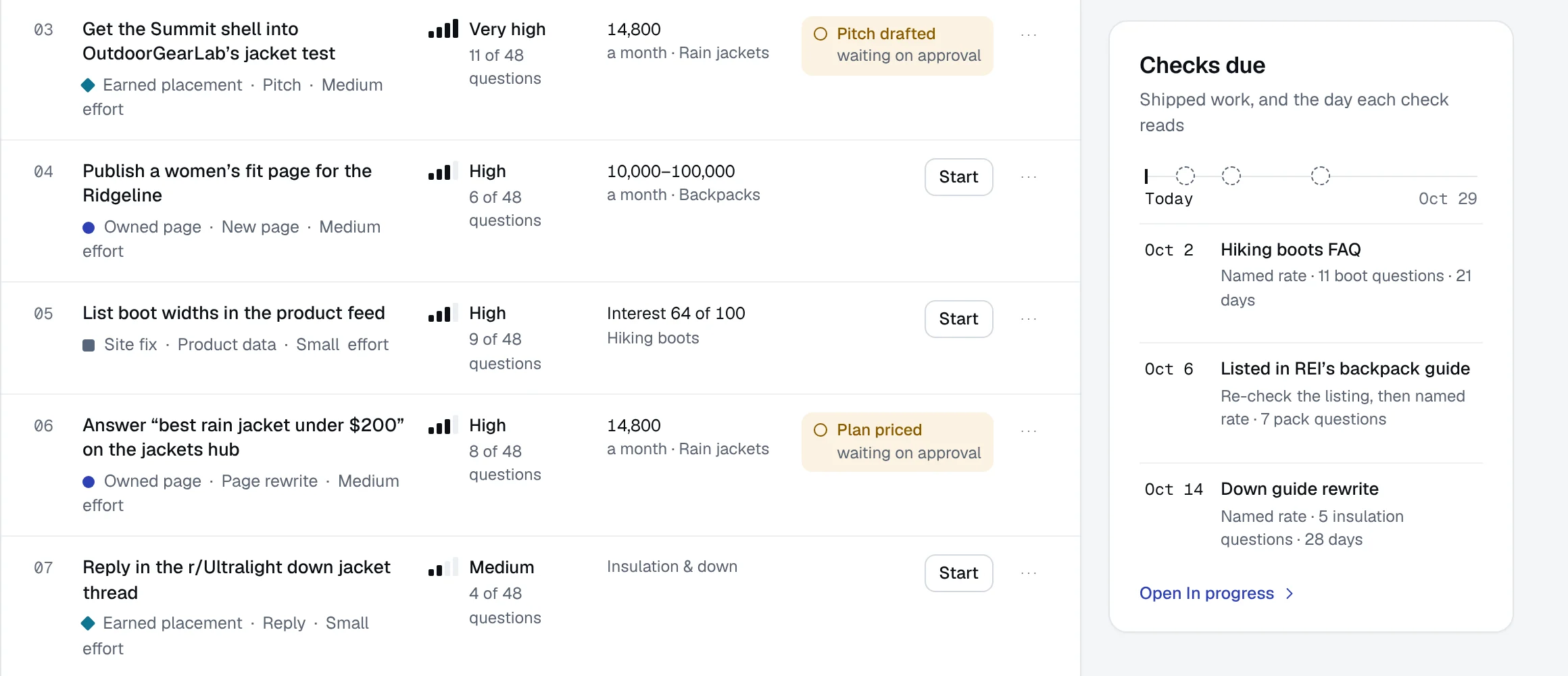The width and height of the screenshot is (1568, 676).
Task: Open more options for the Summit shell row
Action: (1029, 34)
